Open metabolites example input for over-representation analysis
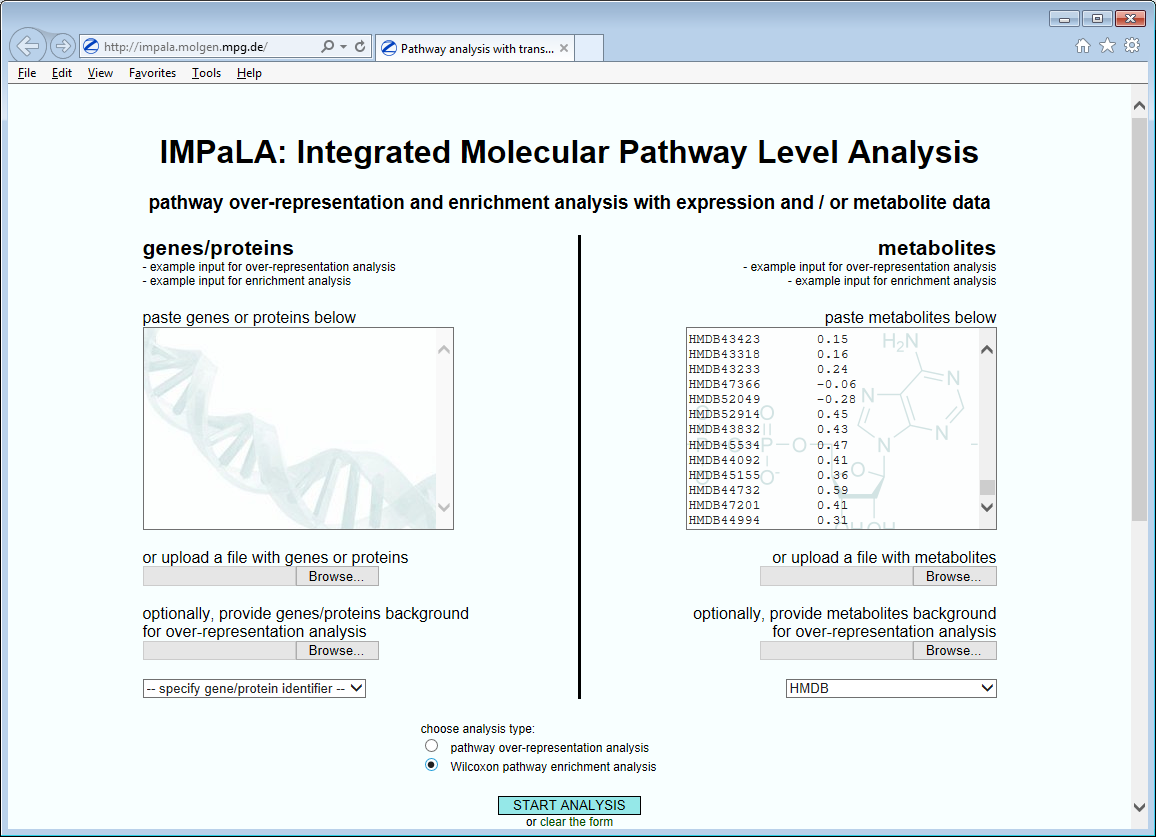This screenshot has width=1157, height=837. coord(873,266)
